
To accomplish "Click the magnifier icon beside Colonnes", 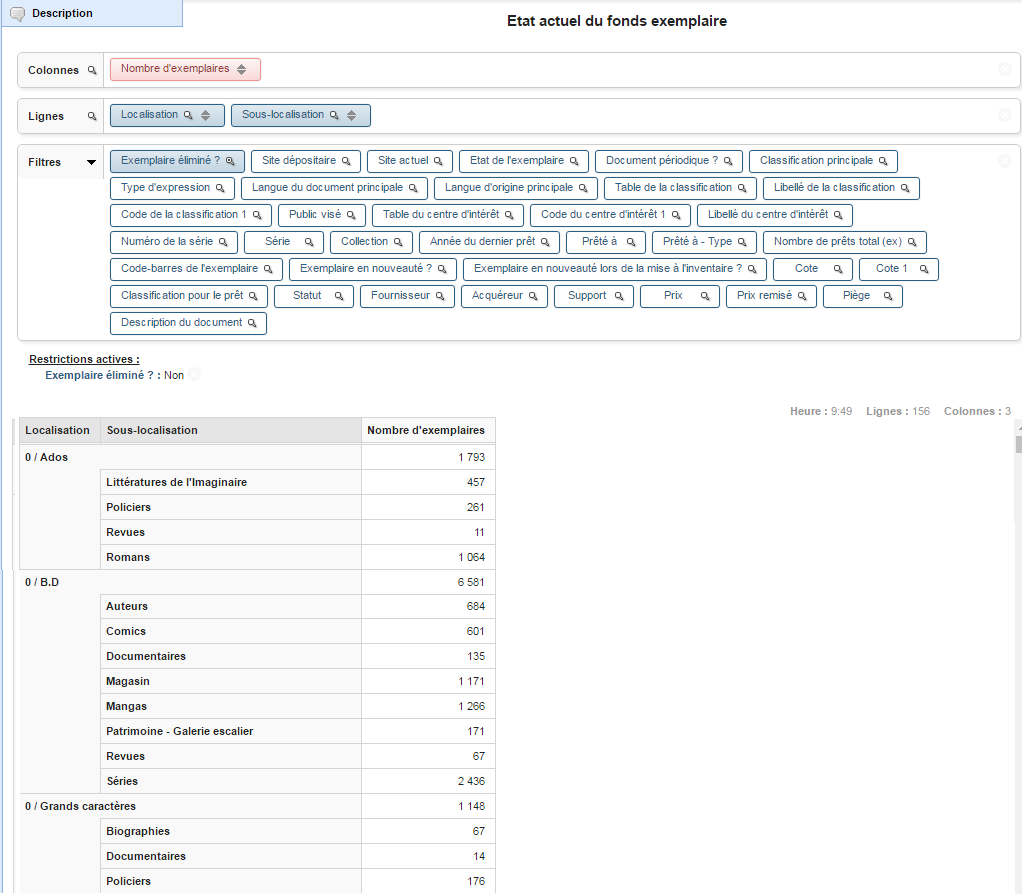I will 92,70.
